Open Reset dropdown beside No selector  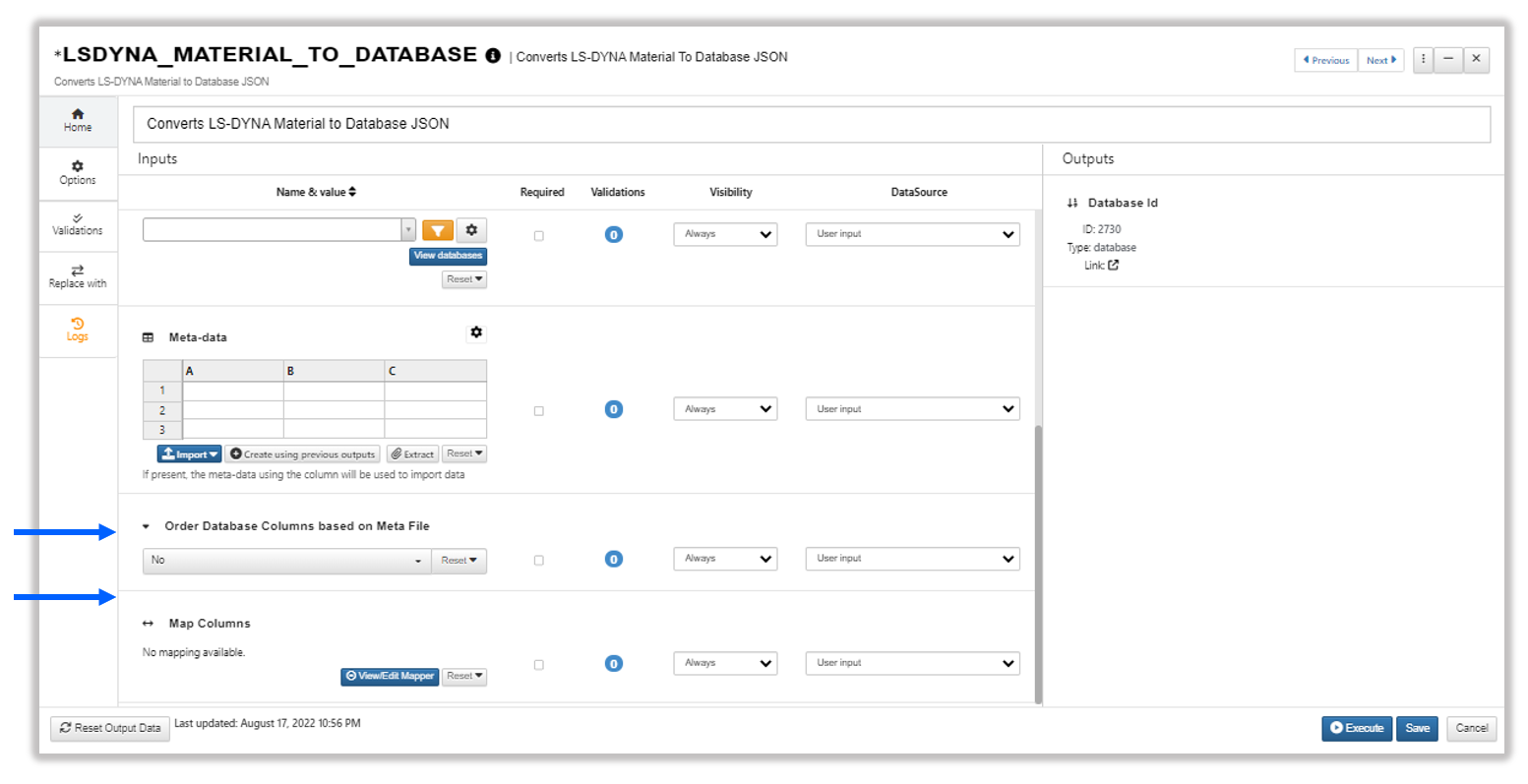458,561
